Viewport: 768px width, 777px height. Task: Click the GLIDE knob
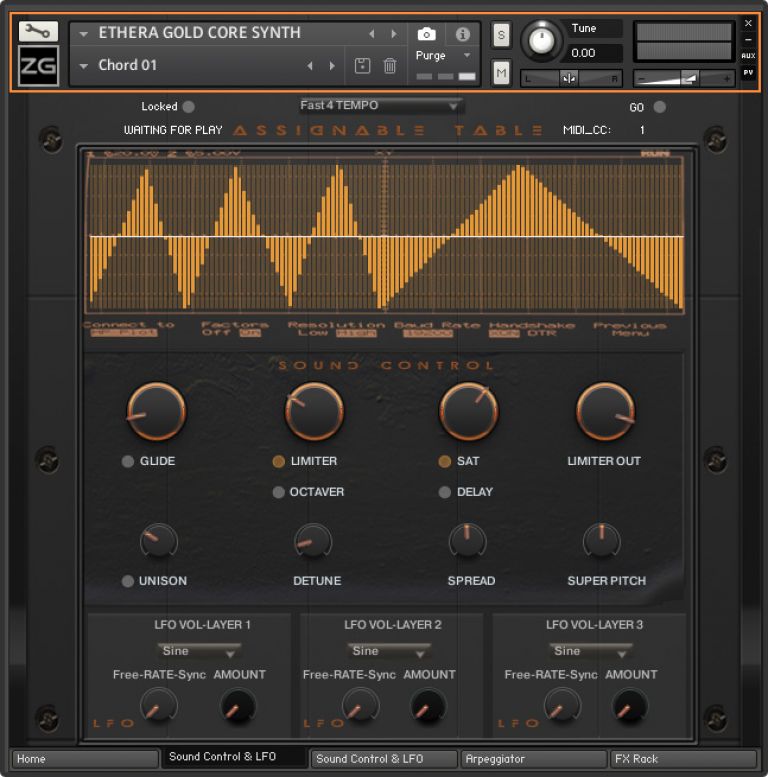(x=156, y=411)
